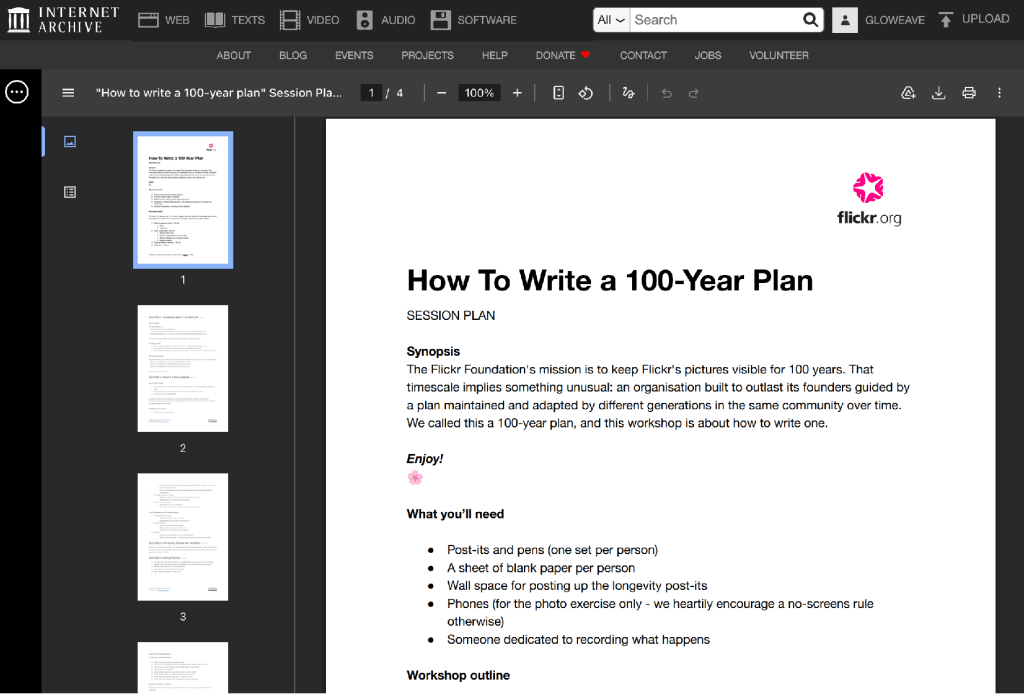
Task: Select the page 1 thumbnail
Action: (183, 200)
